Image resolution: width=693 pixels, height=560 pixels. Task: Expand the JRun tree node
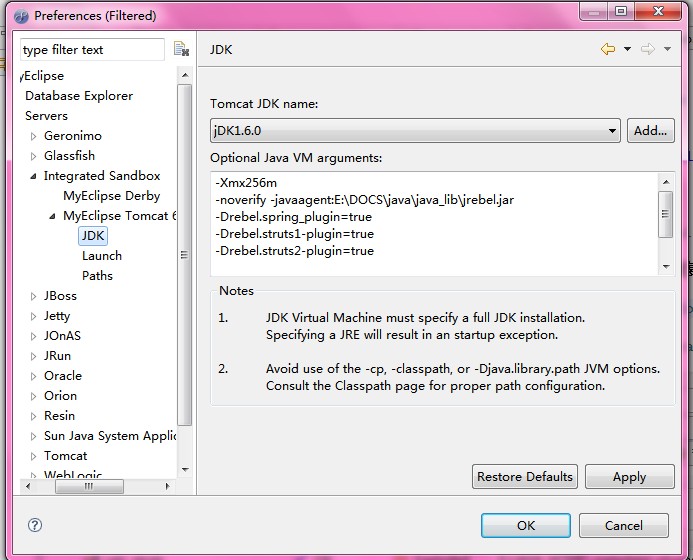[x=33, y=356]
